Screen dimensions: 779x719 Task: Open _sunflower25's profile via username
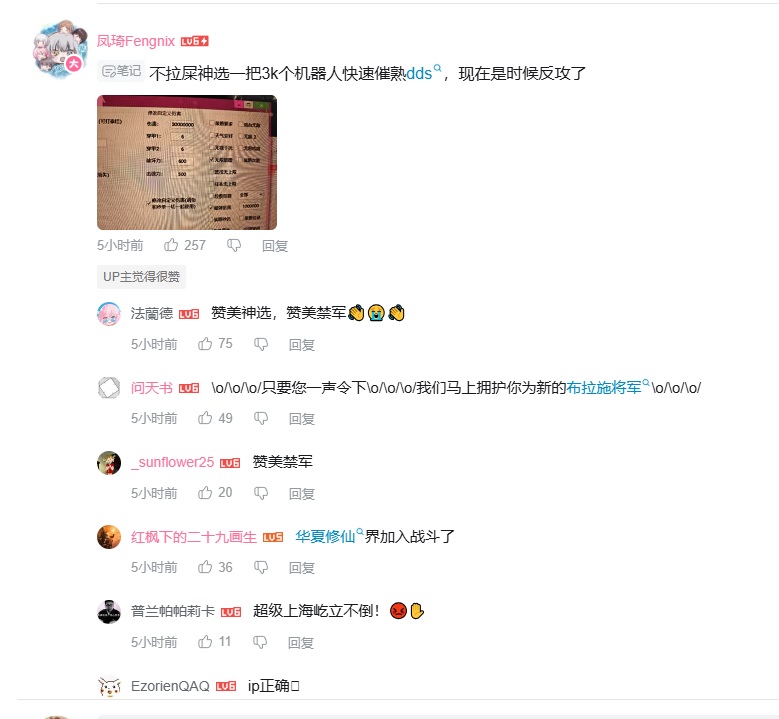[172, 462]
